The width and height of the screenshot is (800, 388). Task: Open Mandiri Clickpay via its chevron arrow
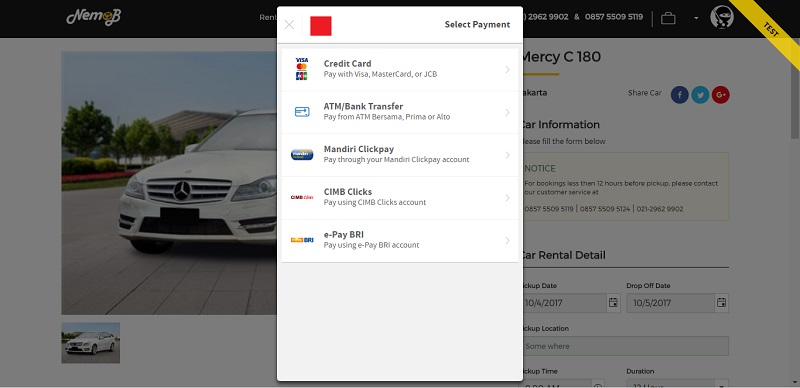coord(507,155)
